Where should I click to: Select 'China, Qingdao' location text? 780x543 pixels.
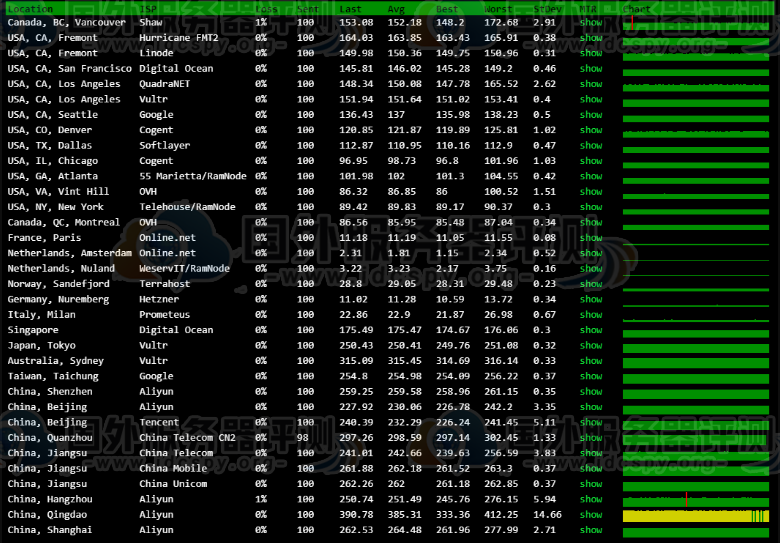click(47, 515)
